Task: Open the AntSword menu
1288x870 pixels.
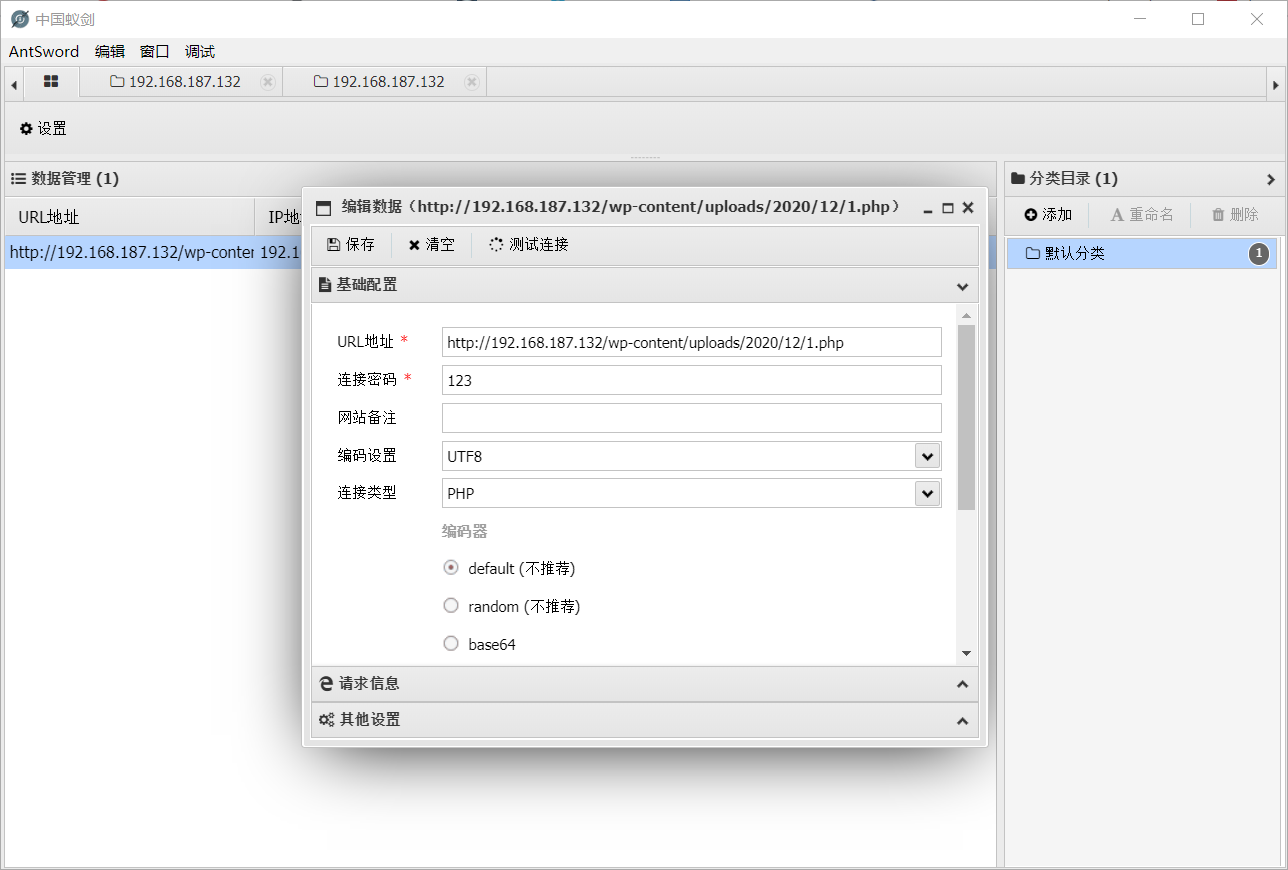Action: click(x=44, y=52)
